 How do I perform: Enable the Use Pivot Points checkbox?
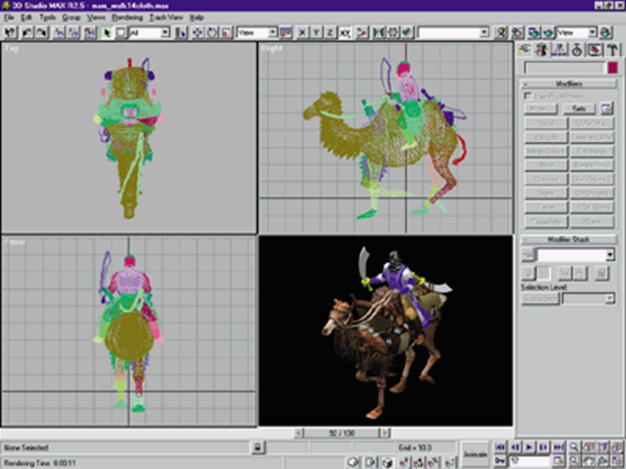(x=528, y=97)
